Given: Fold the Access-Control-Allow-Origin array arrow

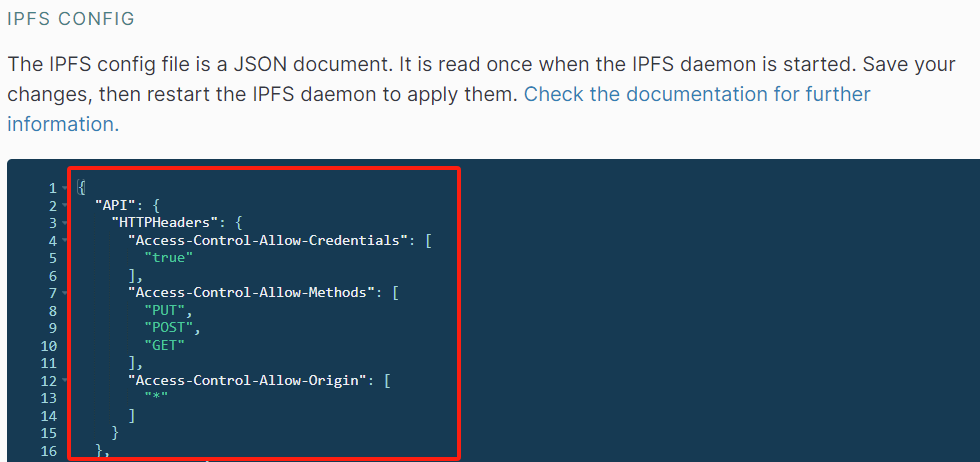Looking at the screenshot, I should tap(64, 380).
